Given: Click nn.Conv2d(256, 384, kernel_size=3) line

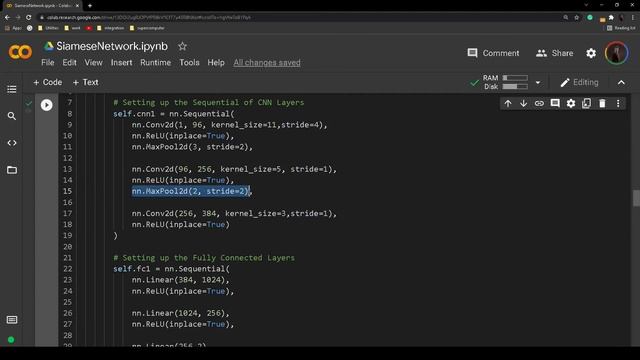Looking at the screenshot, I should point(234,213).
